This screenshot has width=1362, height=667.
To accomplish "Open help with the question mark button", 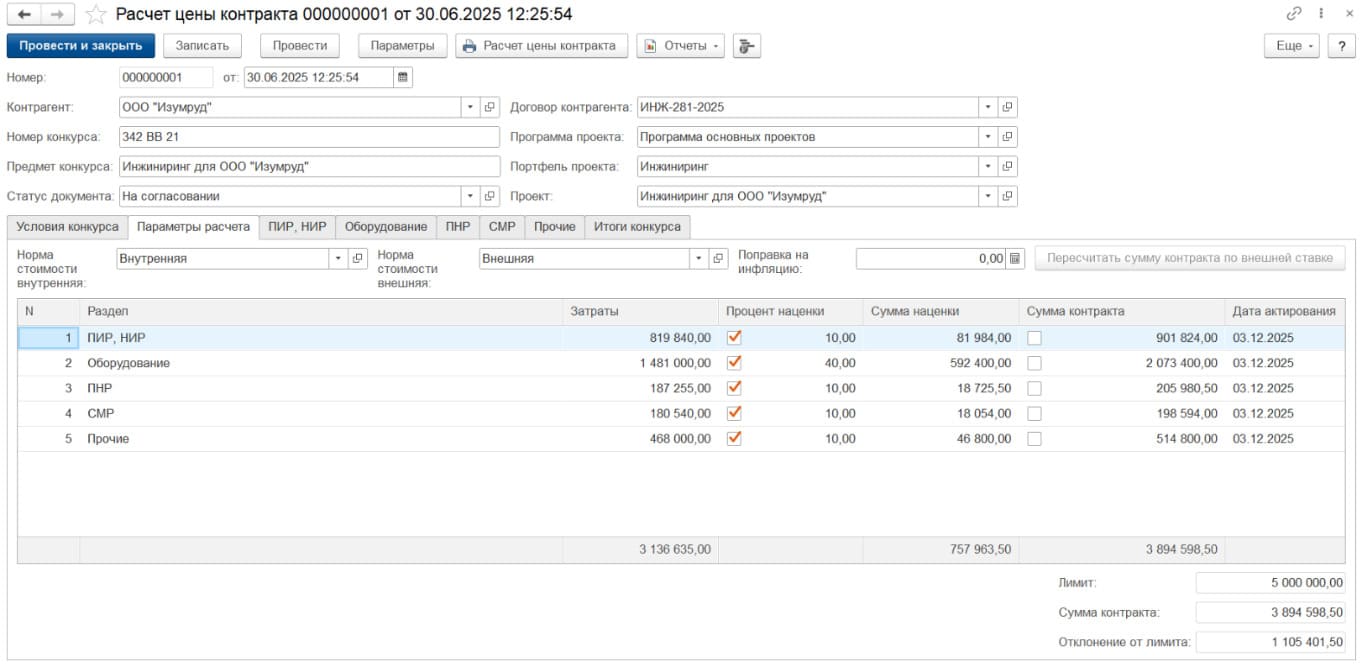I will (x=1342, y=45).
